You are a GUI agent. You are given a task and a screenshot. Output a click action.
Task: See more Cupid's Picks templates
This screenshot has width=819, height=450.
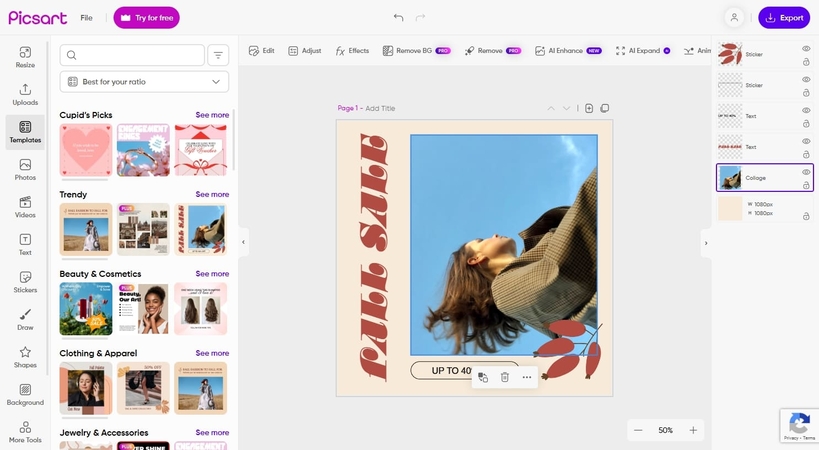tap(212, 115)
